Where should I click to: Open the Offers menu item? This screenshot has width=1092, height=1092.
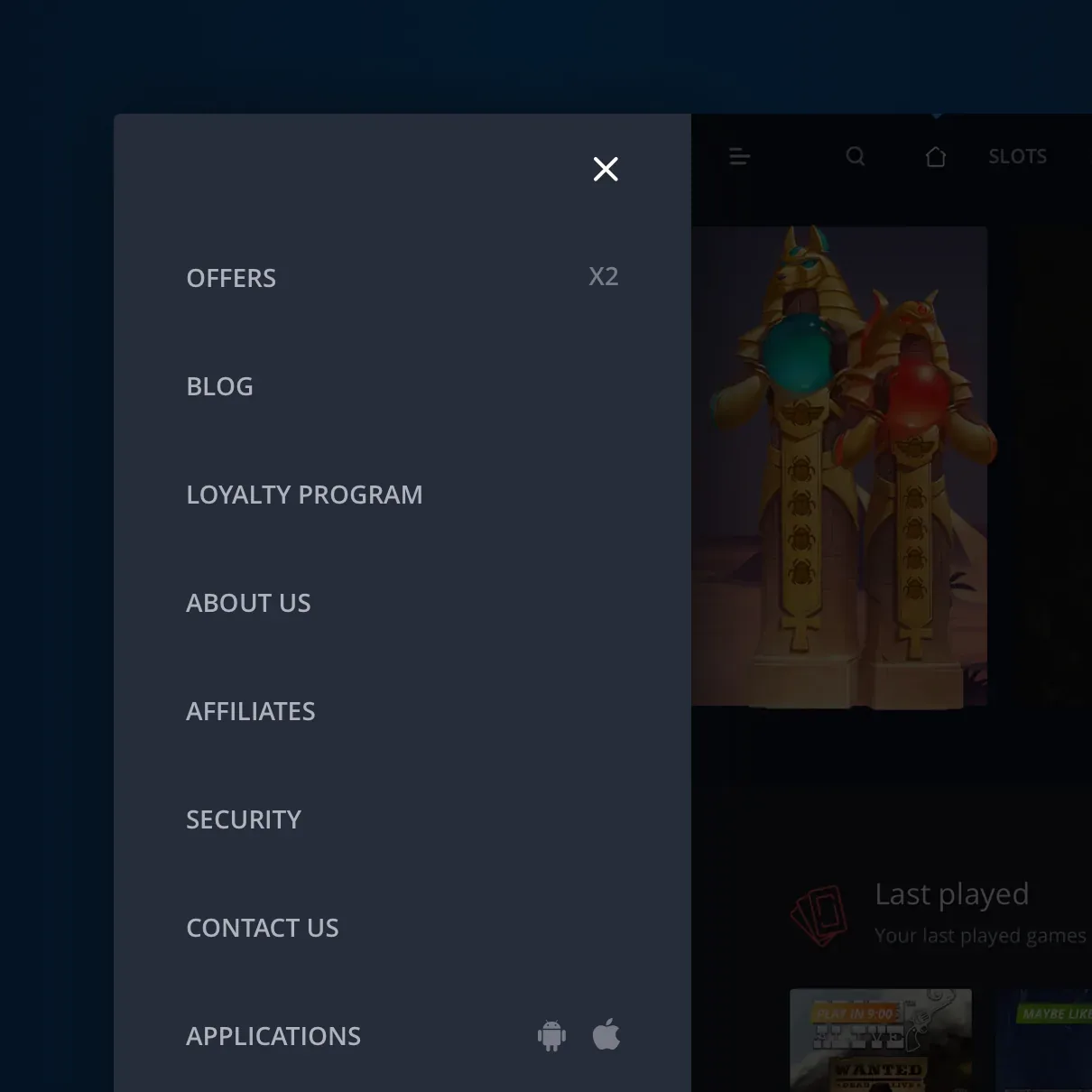tap(231, 278)
